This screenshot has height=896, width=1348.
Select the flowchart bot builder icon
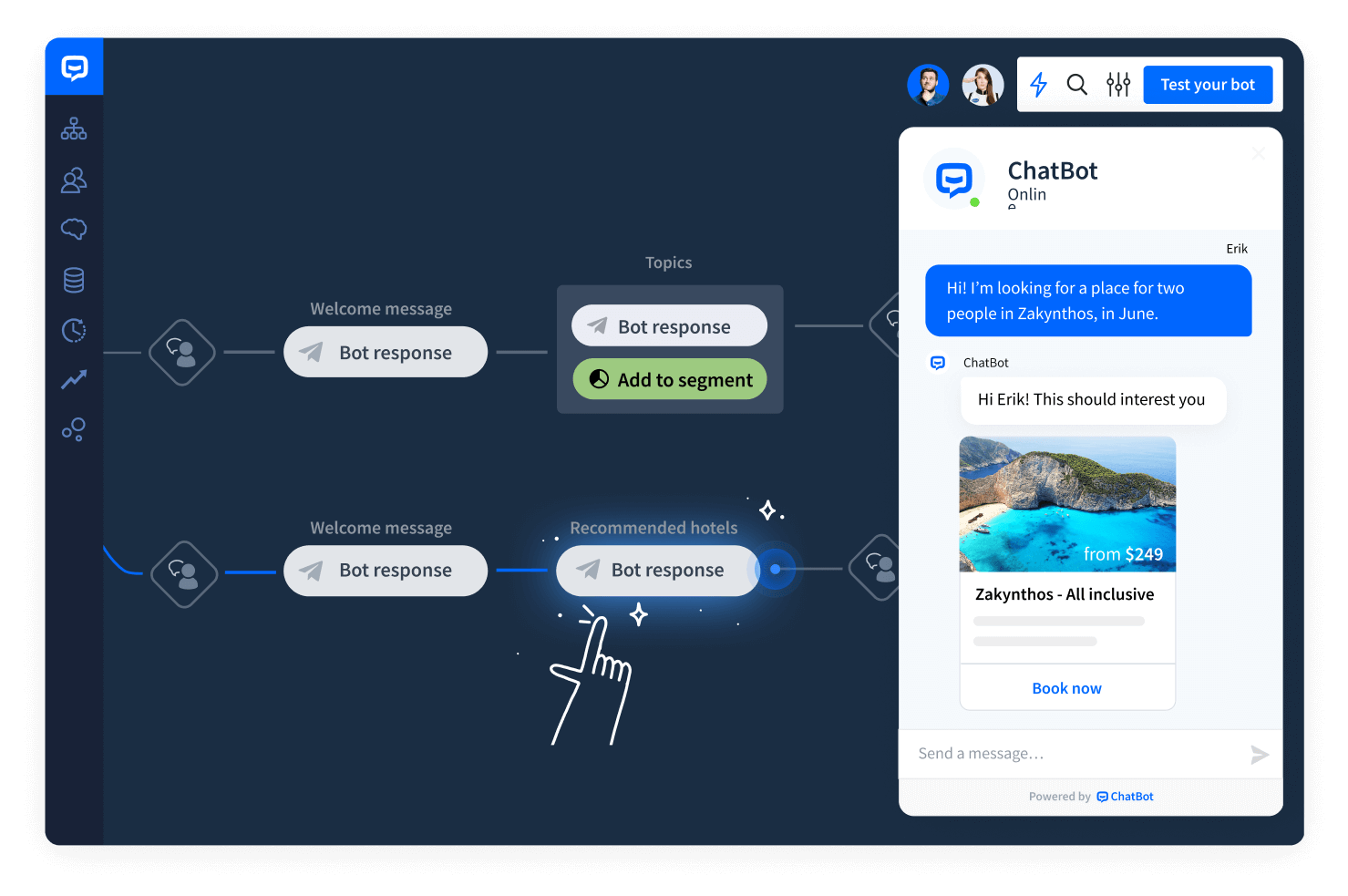tap(74, 129)
